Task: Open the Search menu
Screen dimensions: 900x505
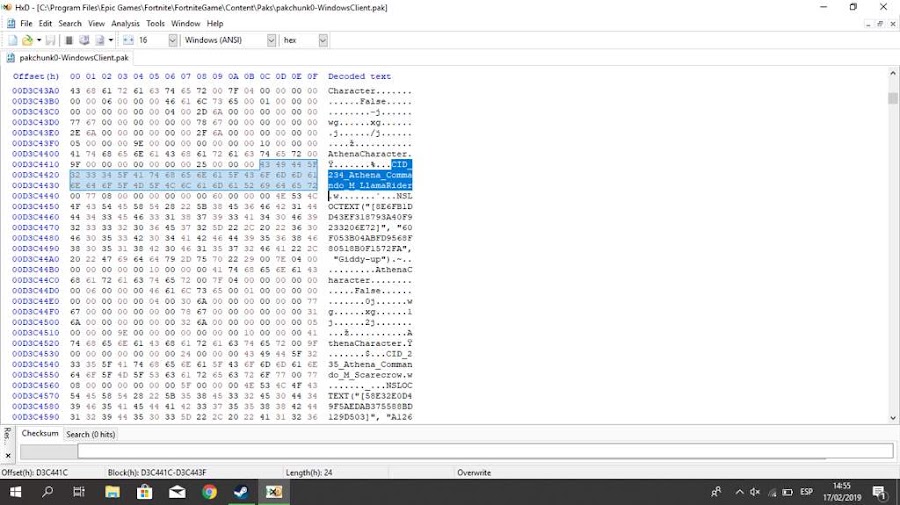Action: coord(70,24)
